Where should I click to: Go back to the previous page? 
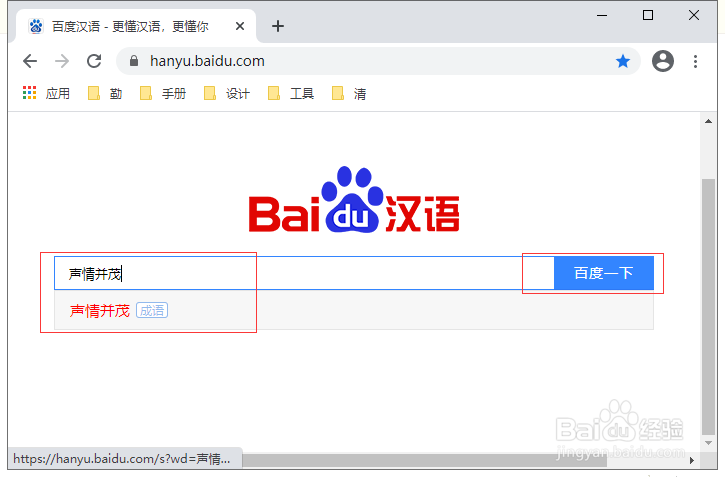pyautogui.click(x=30, y=61)
